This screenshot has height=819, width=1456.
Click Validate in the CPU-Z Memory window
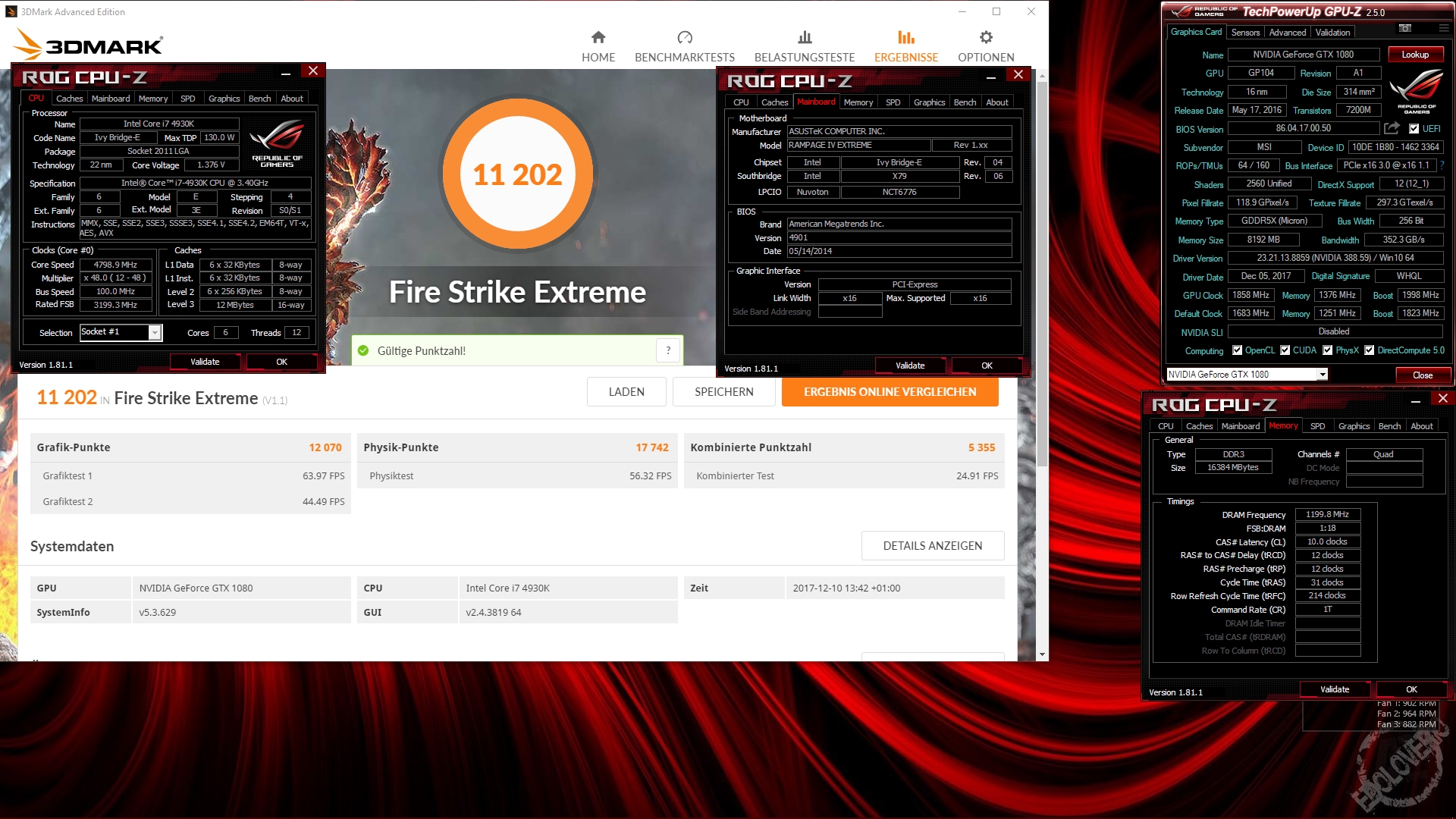click(1335, 689)
